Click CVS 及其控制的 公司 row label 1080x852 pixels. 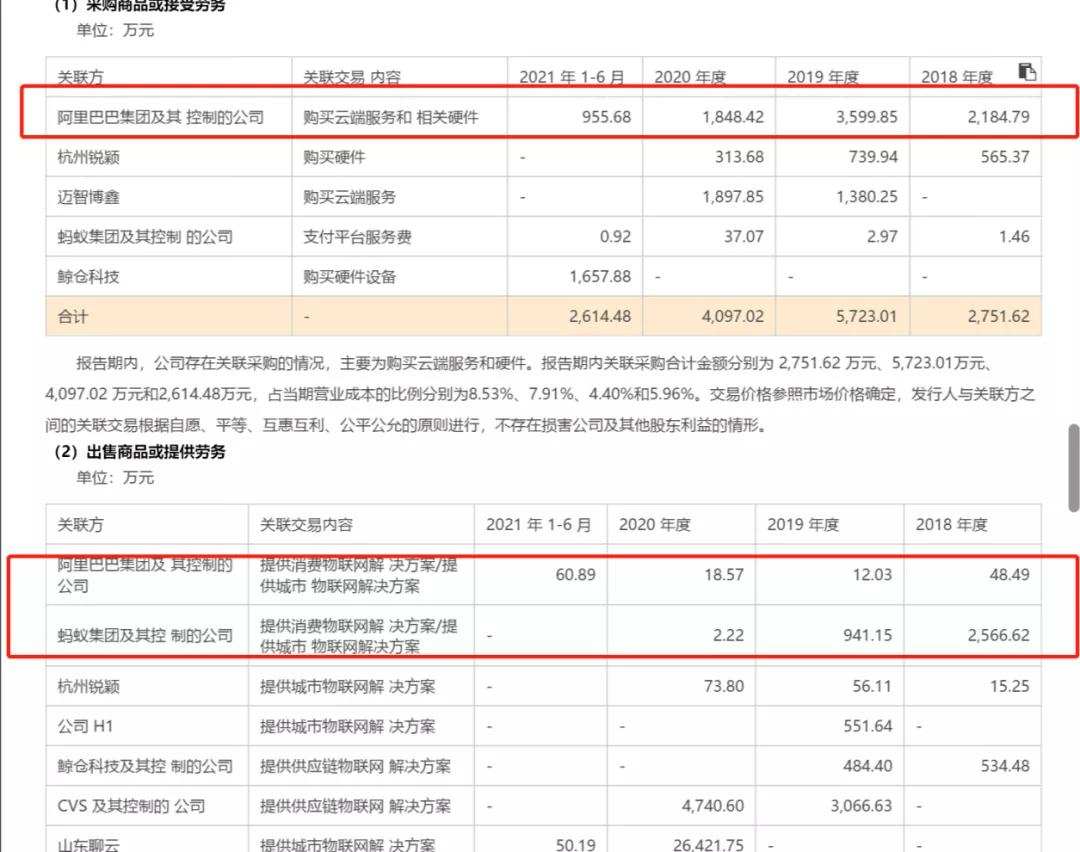click(x=131, y=806)
